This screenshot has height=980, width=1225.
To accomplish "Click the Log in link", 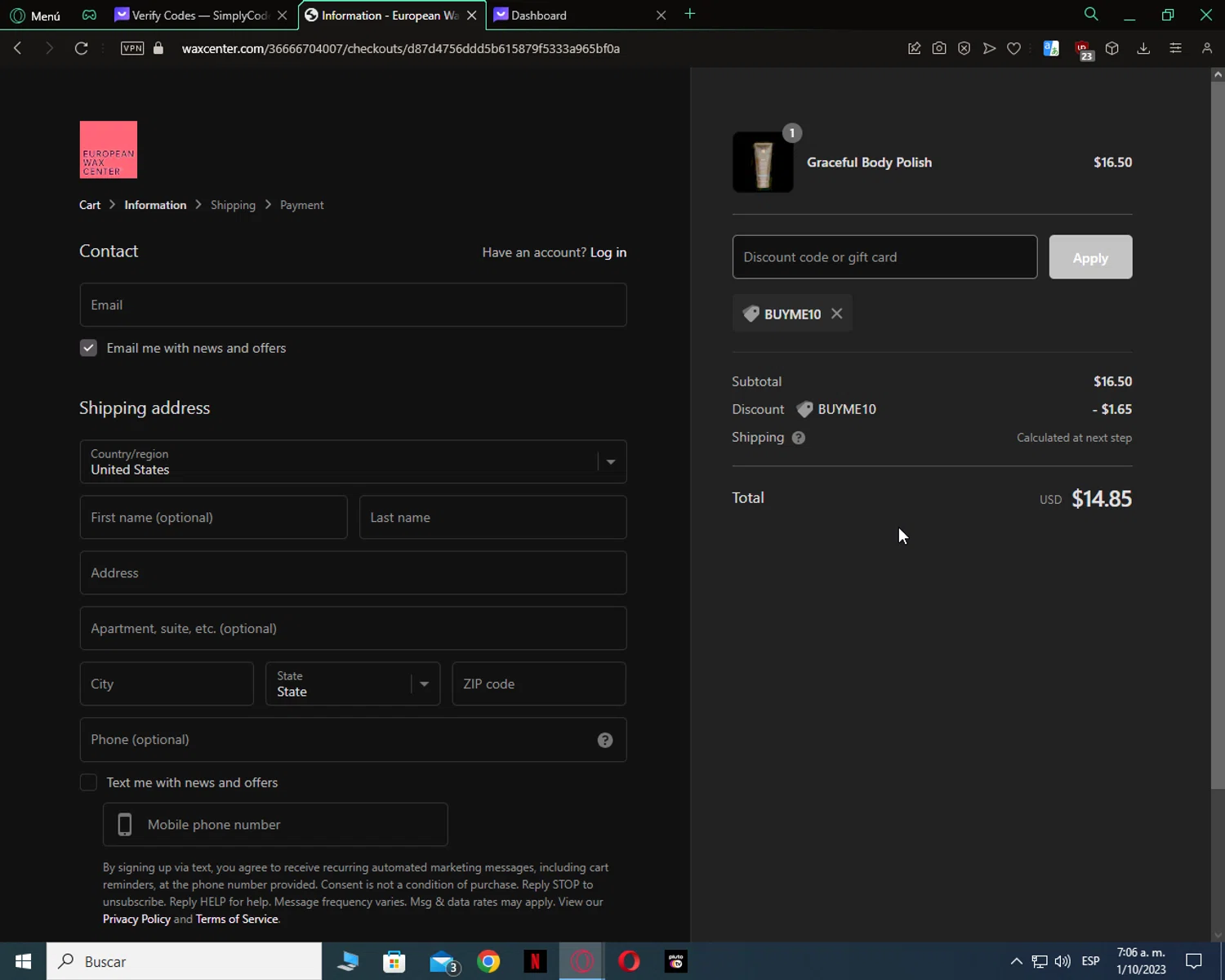I will 608,252.
